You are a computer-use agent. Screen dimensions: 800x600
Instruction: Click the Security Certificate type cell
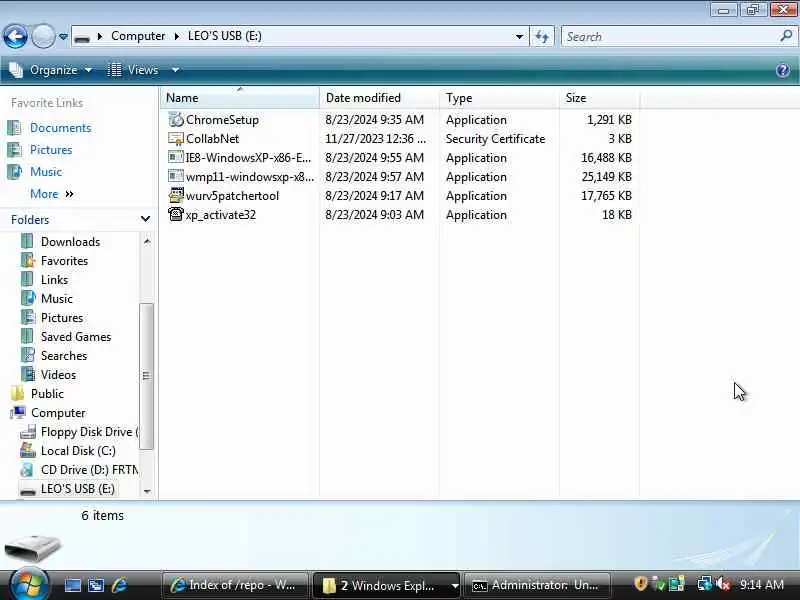tap(495, 139)
